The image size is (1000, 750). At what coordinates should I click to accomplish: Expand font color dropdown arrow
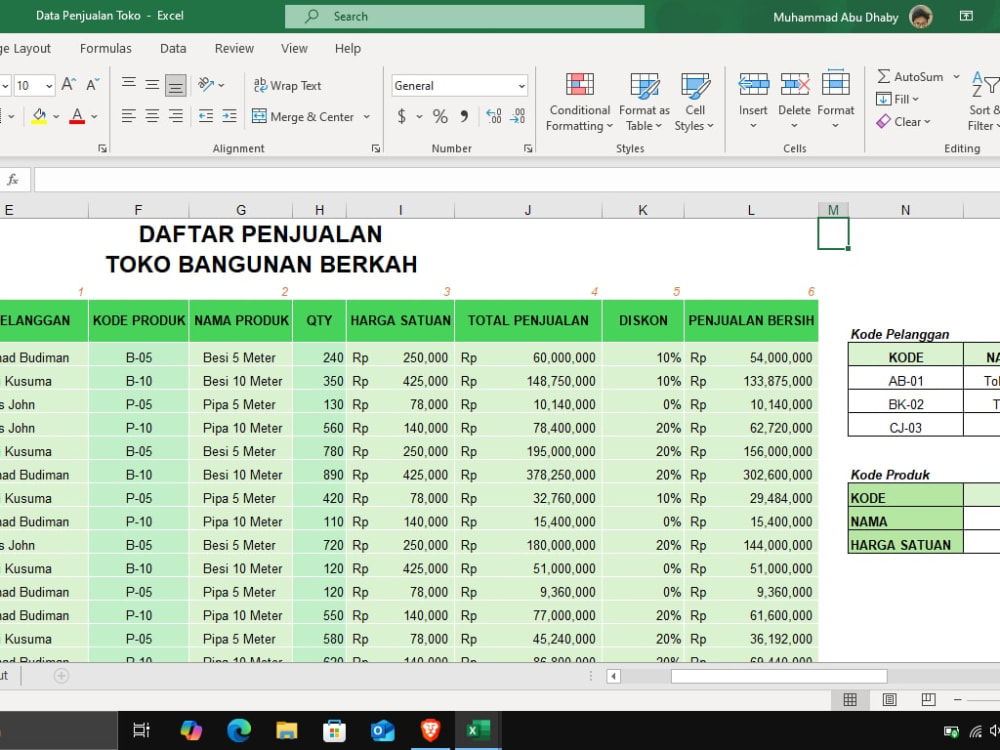tap(94, 116)
